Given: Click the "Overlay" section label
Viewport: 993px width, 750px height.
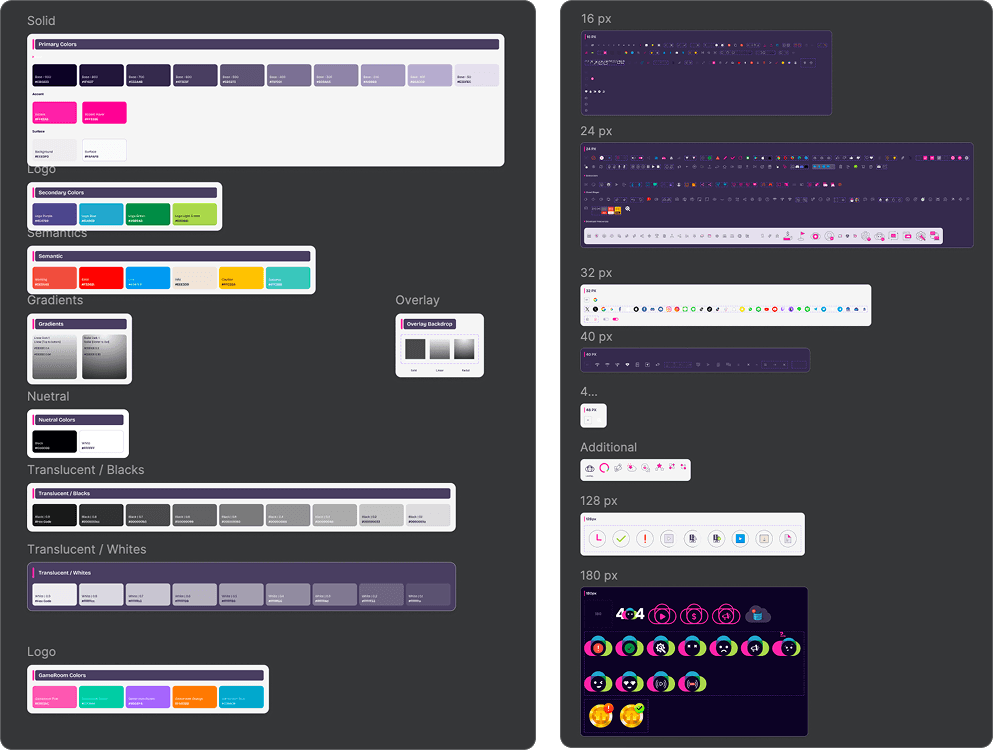Looking at the screenshot, I should pos(417,300).
